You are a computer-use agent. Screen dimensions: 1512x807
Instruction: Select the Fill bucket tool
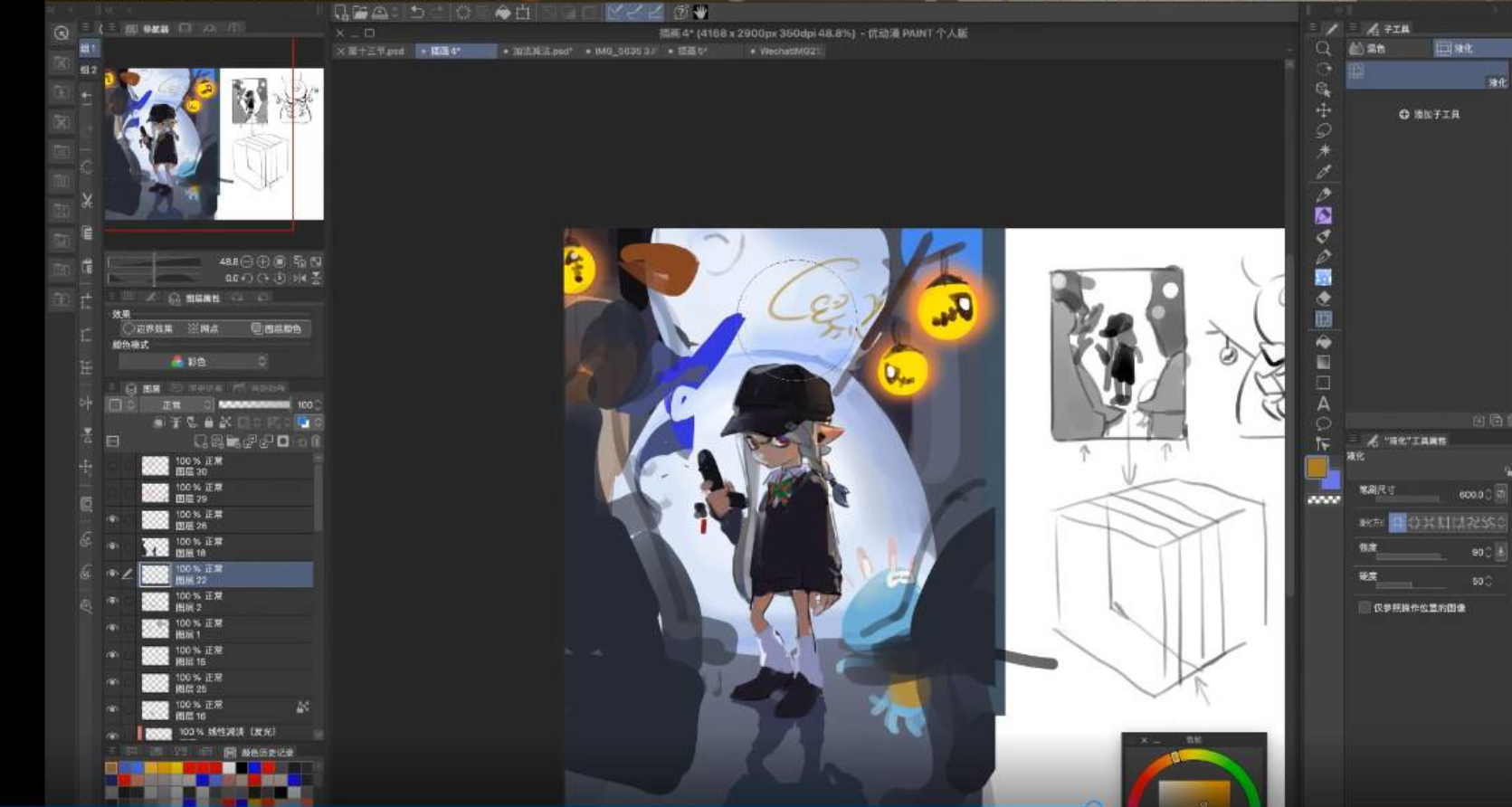pyautogui.click(x=1323, y=342)
